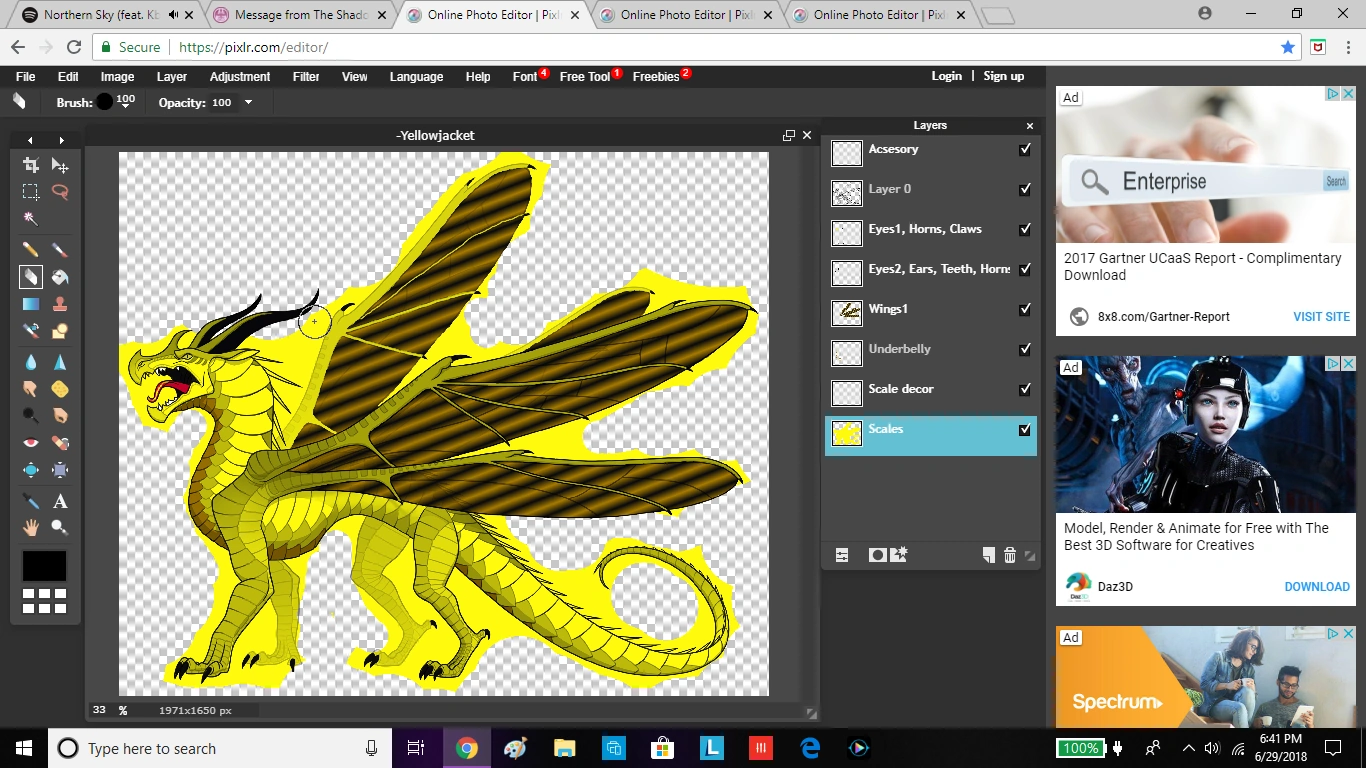Toggle visibility of Underbelly layer

(x=1024, y=349)
